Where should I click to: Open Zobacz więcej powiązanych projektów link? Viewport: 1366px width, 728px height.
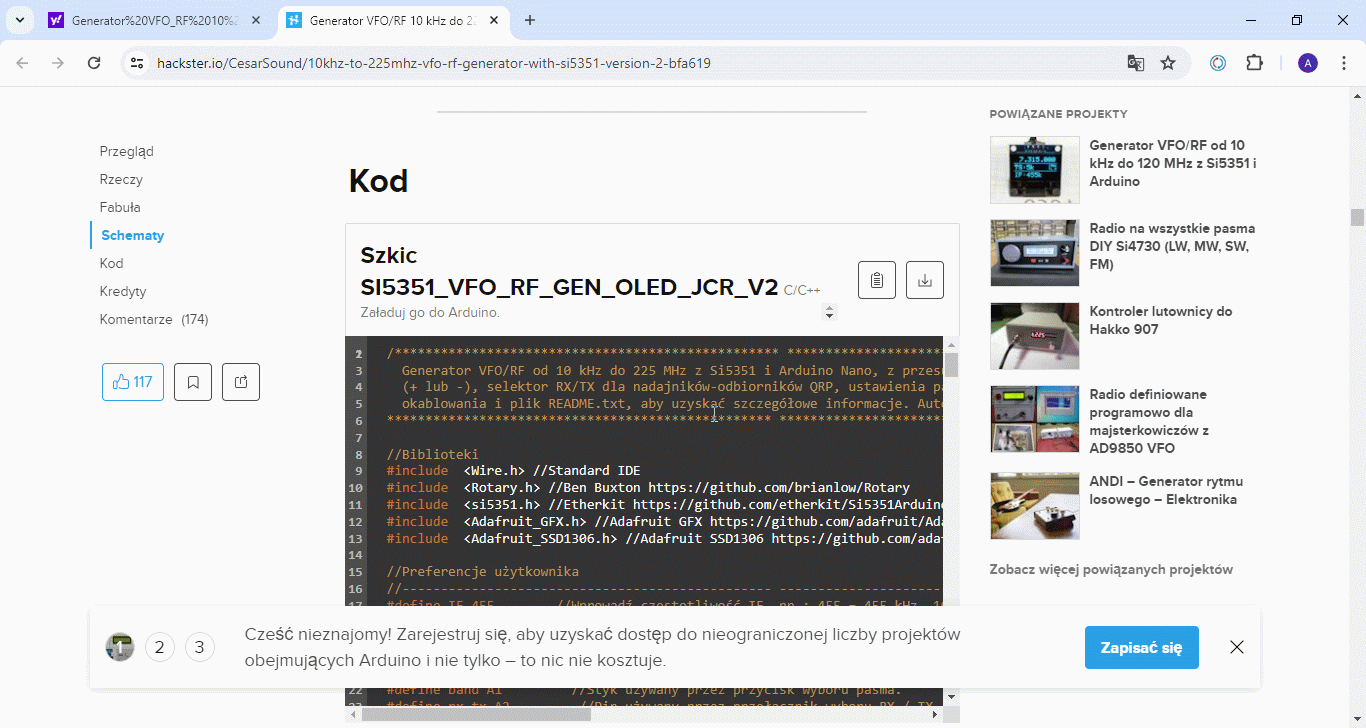1111,570
